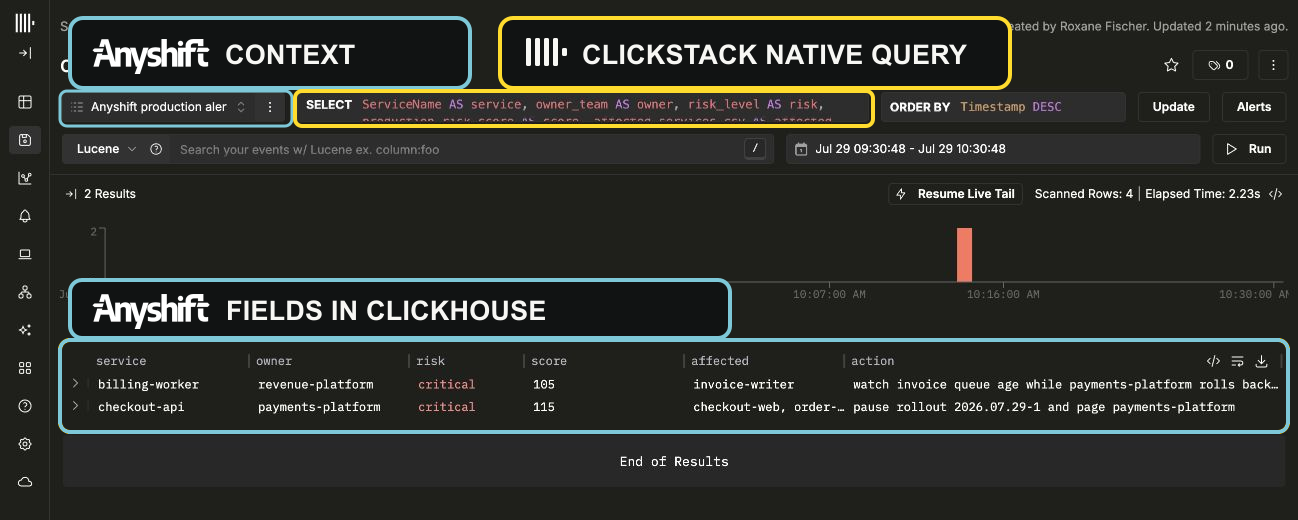The width and height of the screenshot is (1298, 520).
Task: Open the Chart explorer sidebar icon
Action: [25, 178]
